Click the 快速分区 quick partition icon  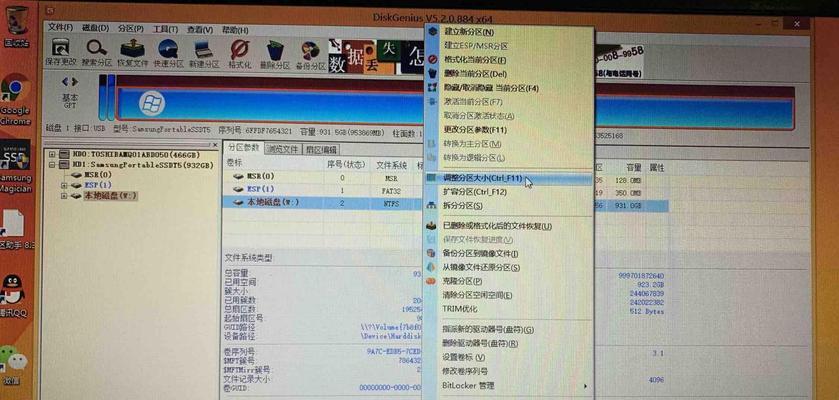(168, 54)
